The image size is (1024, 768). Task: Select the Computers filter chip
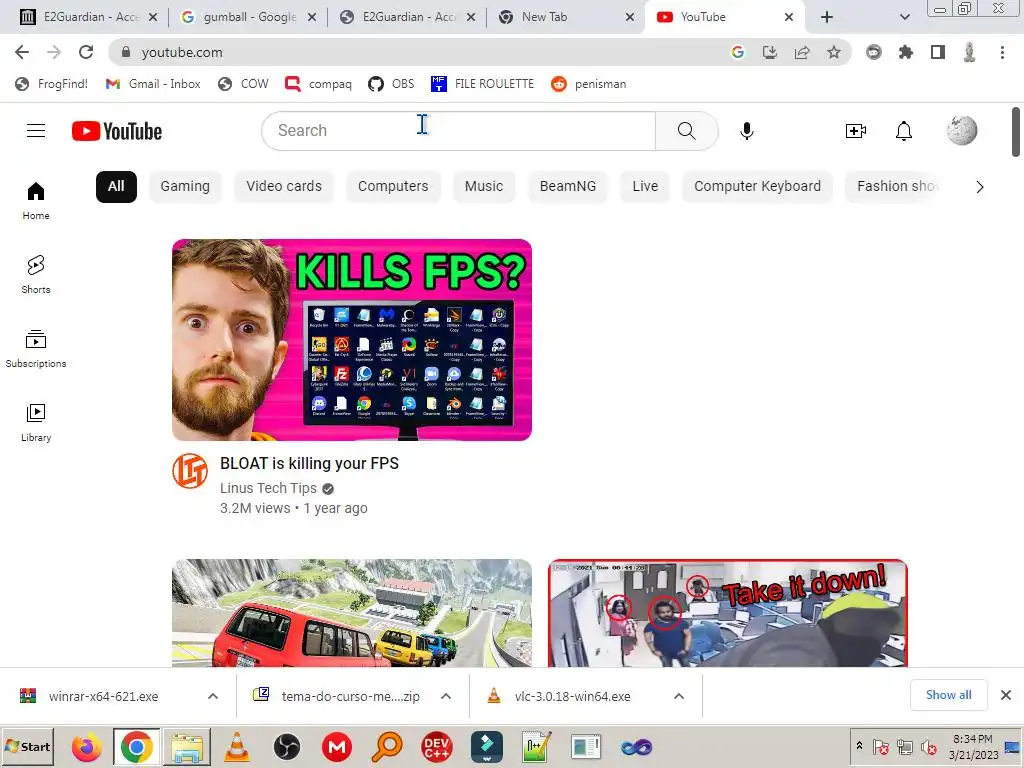coord(393,187)
